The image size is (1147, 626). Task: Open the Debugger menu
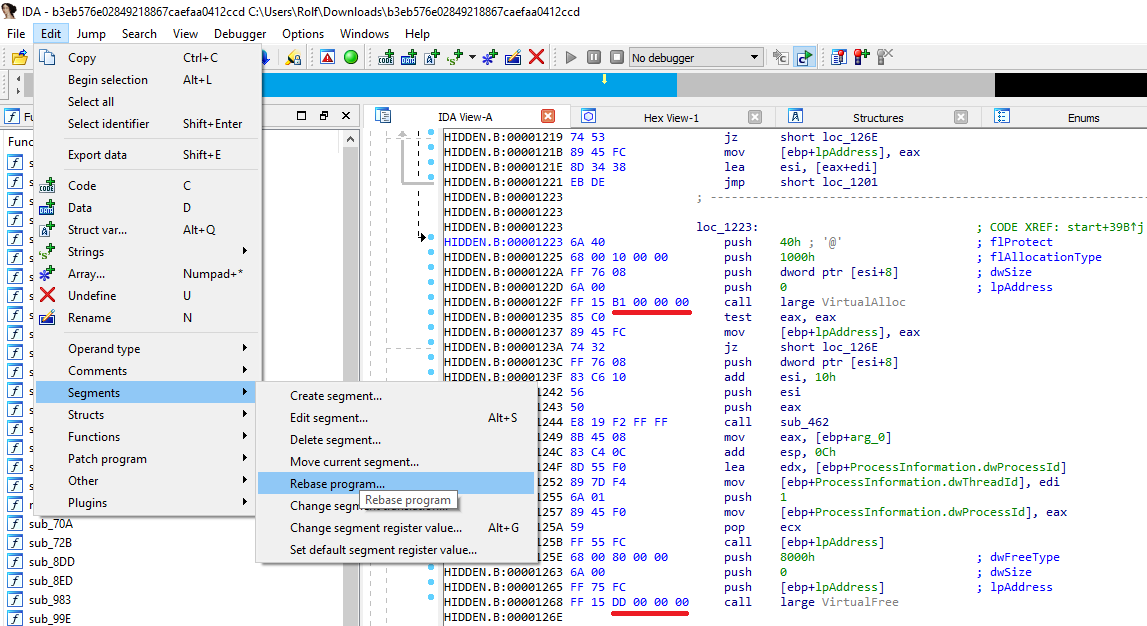(240, 33)
